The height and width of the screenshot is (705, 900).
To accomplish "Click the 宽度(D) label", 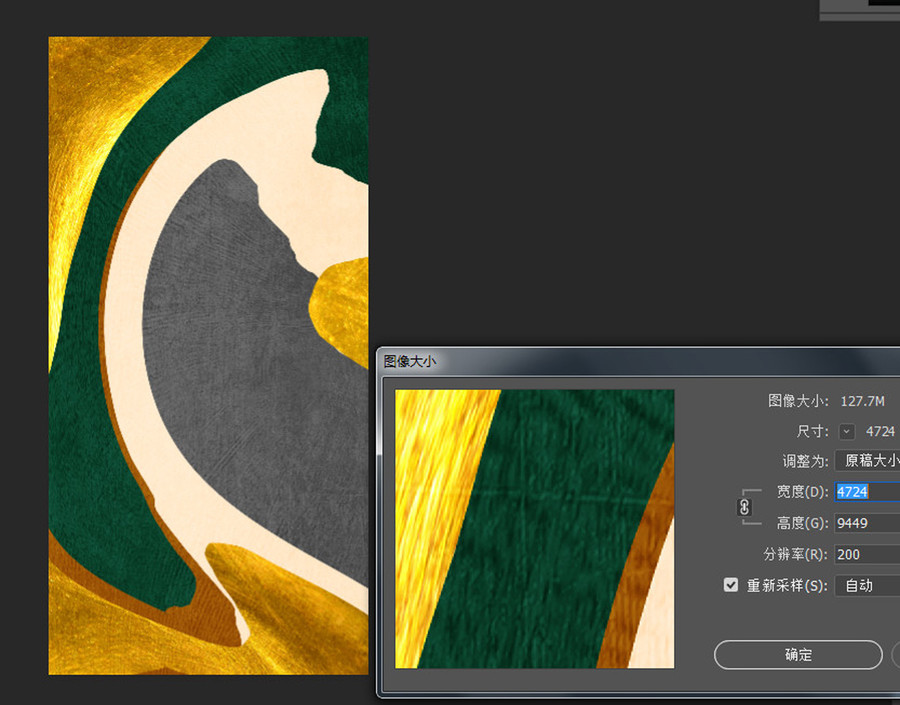I will point(802,492).
